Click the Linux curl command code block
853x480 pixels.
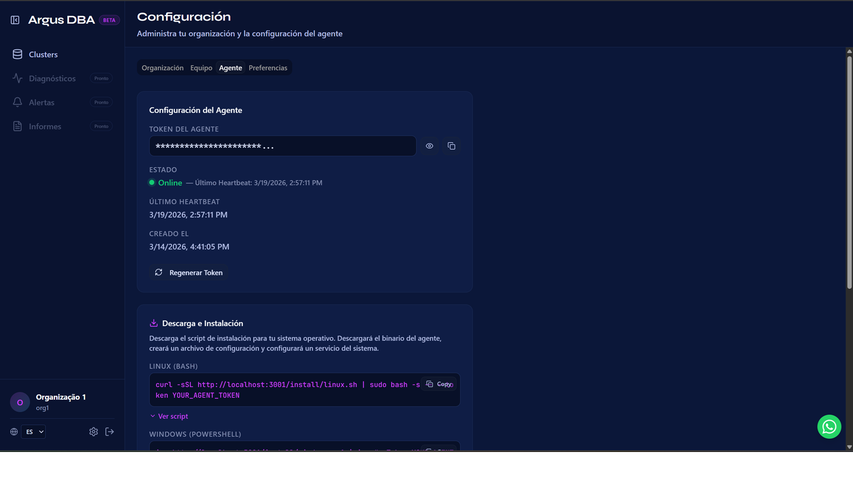tap(305, 390)
